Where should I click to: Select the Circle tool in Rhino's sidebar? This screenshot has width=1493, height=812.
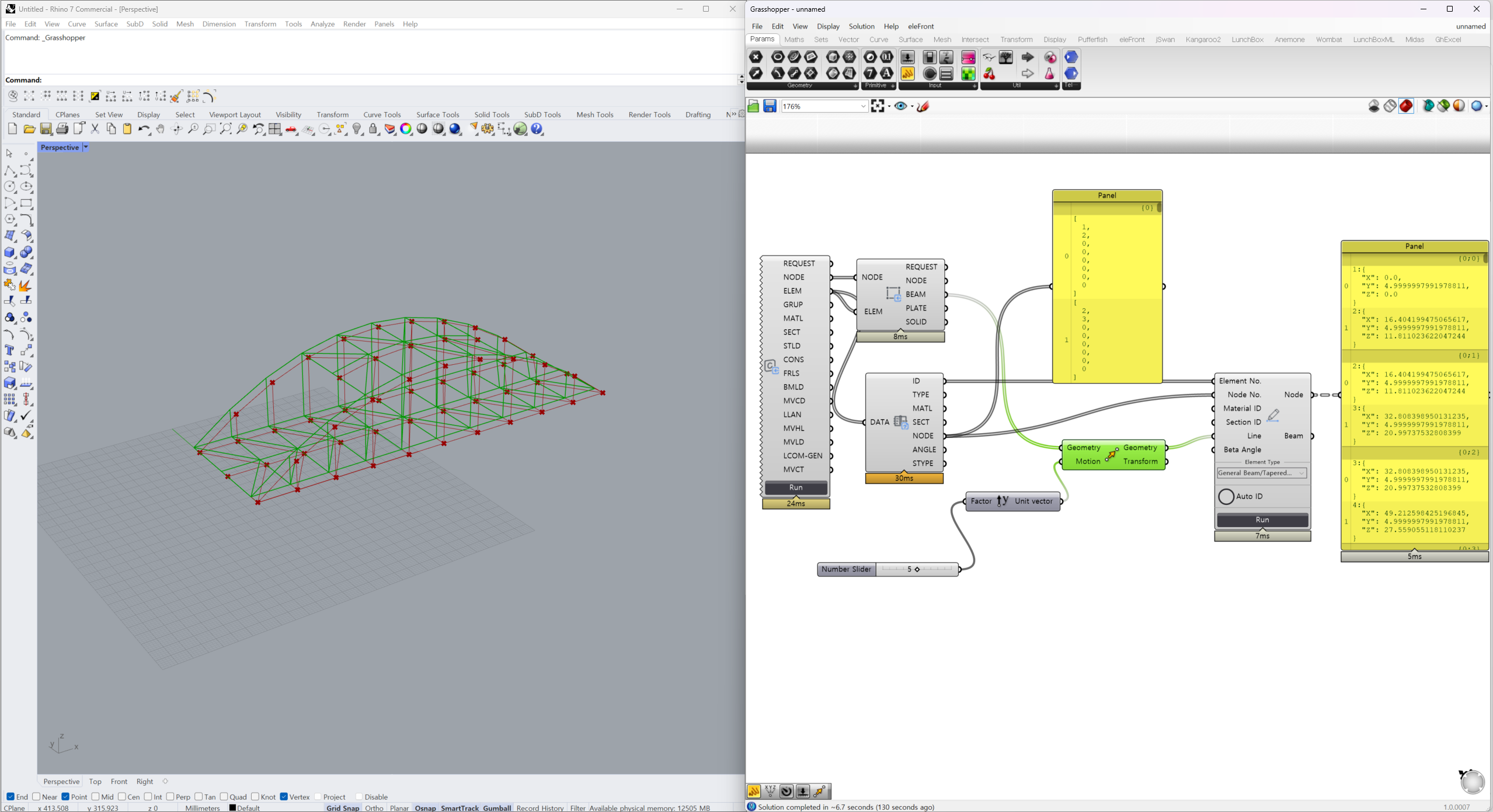click(10, 187)
